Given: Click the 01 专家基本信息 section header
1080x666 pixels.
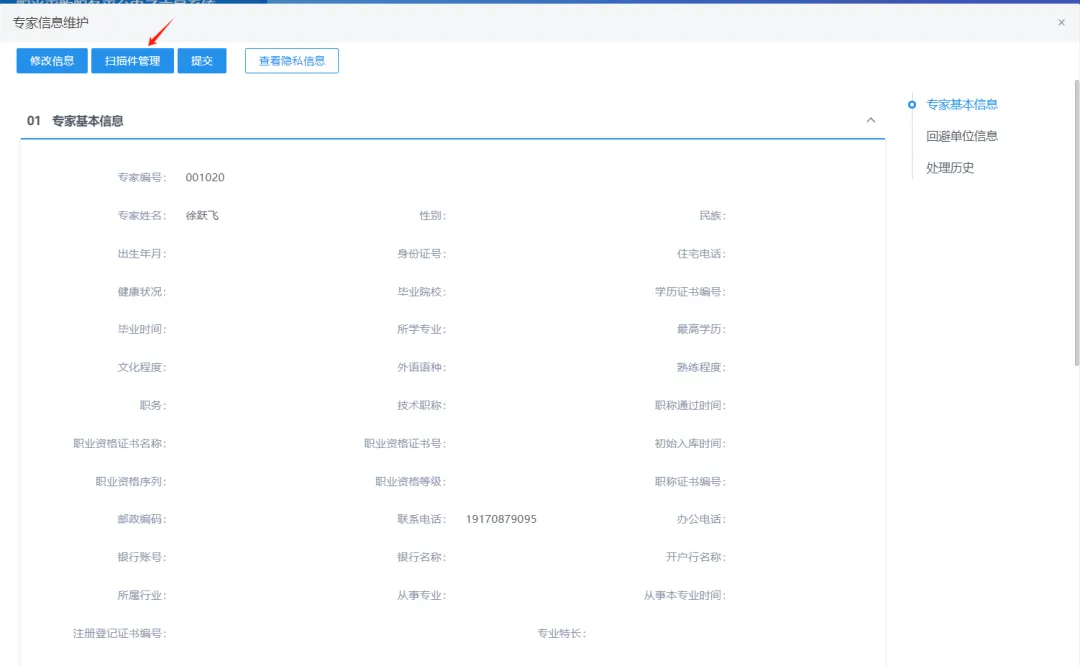Looking at the screenshot, I should pyautogui.click(x=88, y=121).
